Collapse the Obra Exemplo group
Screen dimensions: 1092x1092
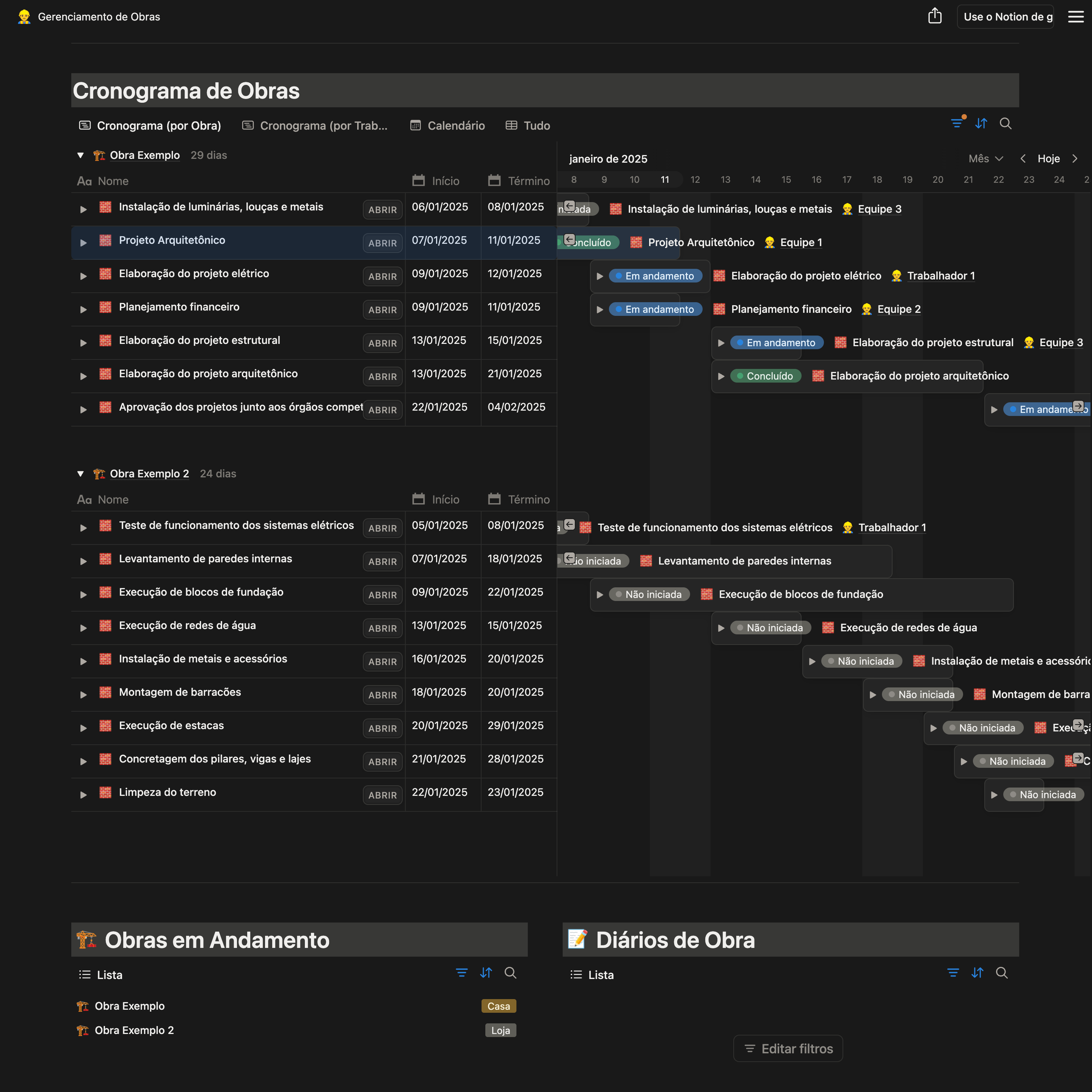coord(80,155)
